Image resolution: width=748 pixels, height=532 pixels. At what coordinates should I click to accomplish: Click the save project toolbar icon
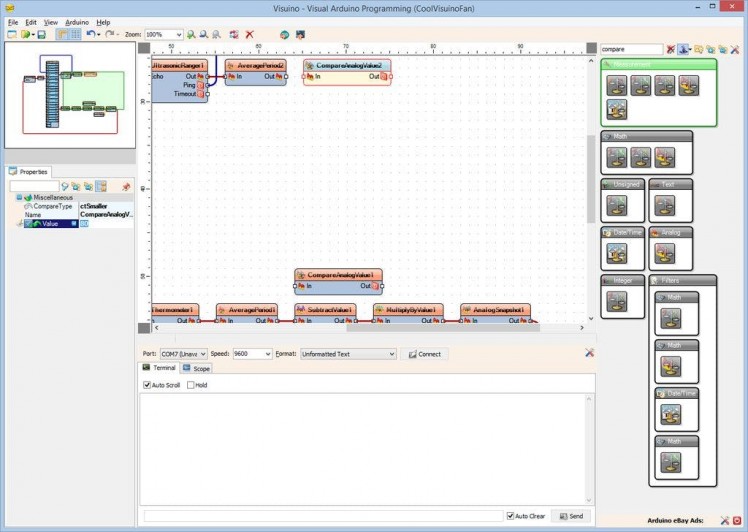(x=41, y=34)
